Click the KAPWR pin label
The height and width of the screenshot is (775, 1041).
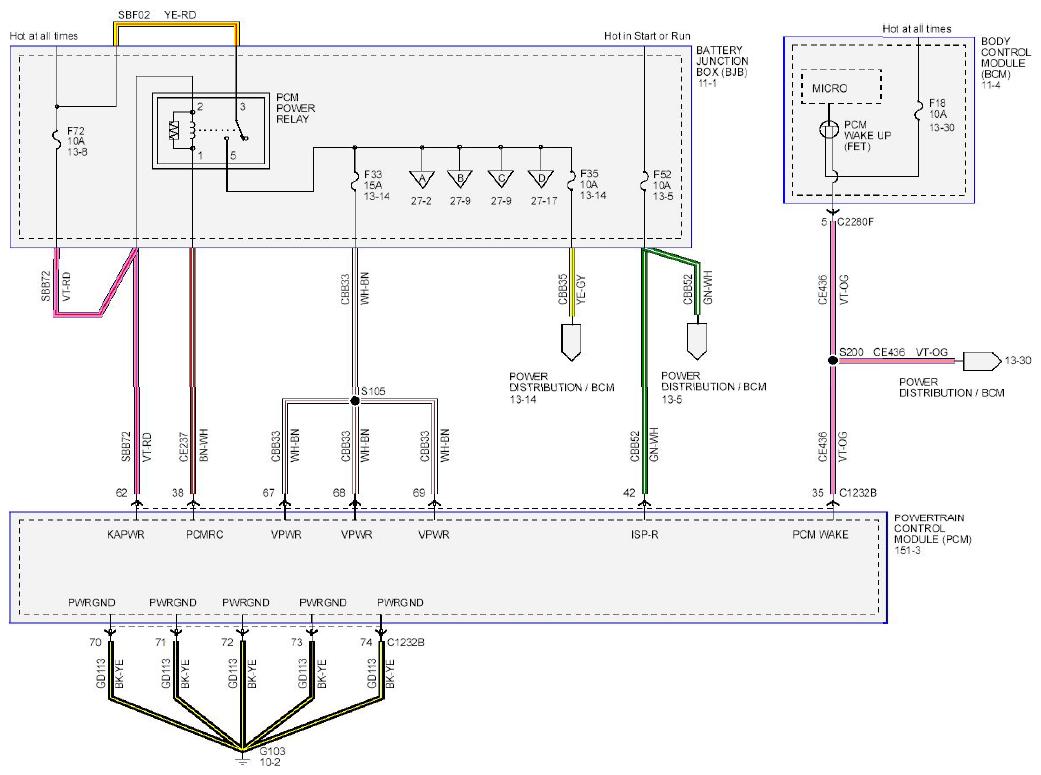(125, 535)
